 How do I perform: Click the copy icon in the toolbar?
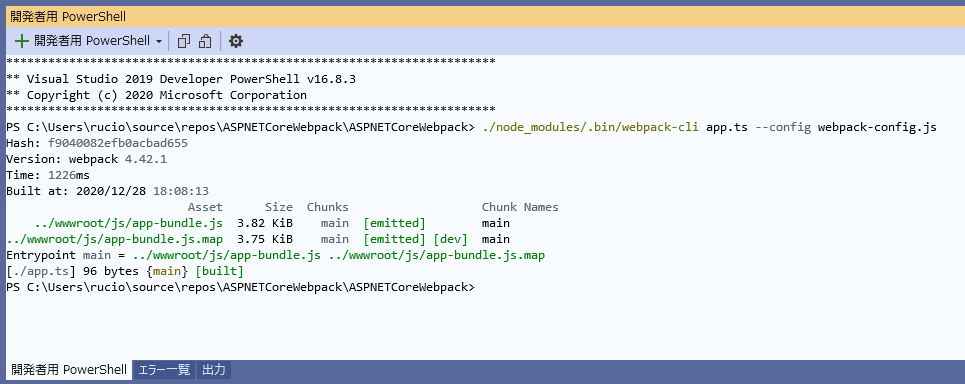pyautogui.click(x=183, y=41)
